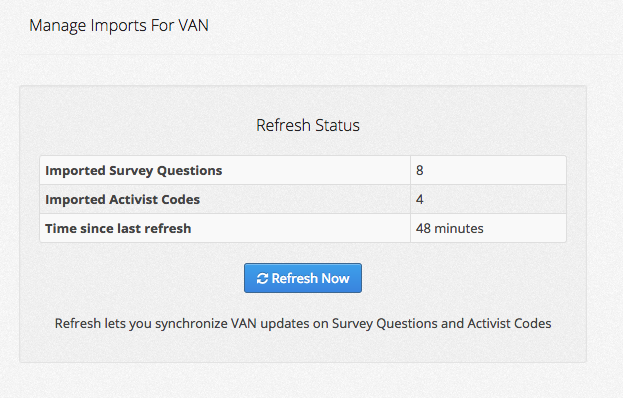The height and width of the screenshot is (398, 623).
Task: Click Activist Codes in the description sentence
Action: click(x=509, y=323)
